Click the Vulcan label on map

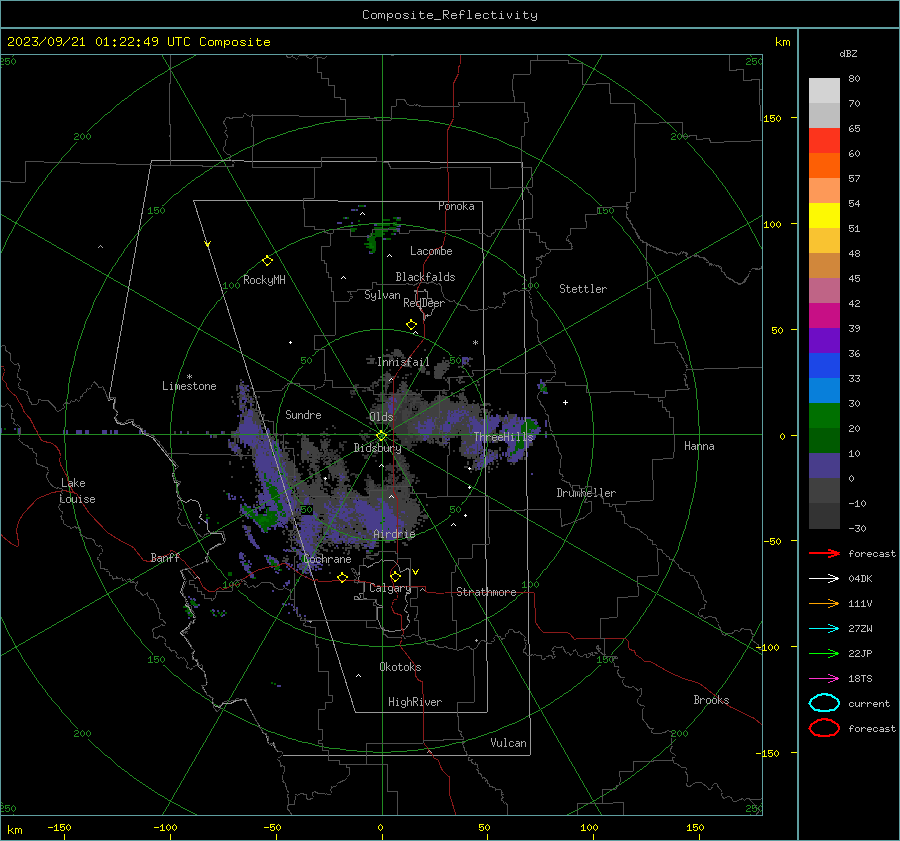(508, 743)
